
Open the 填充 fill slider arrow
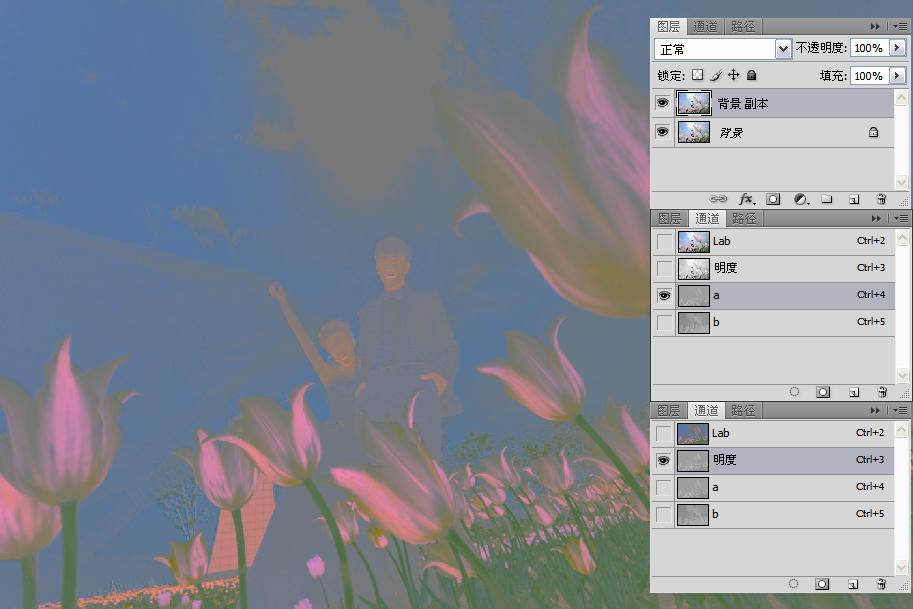point(897,76)
